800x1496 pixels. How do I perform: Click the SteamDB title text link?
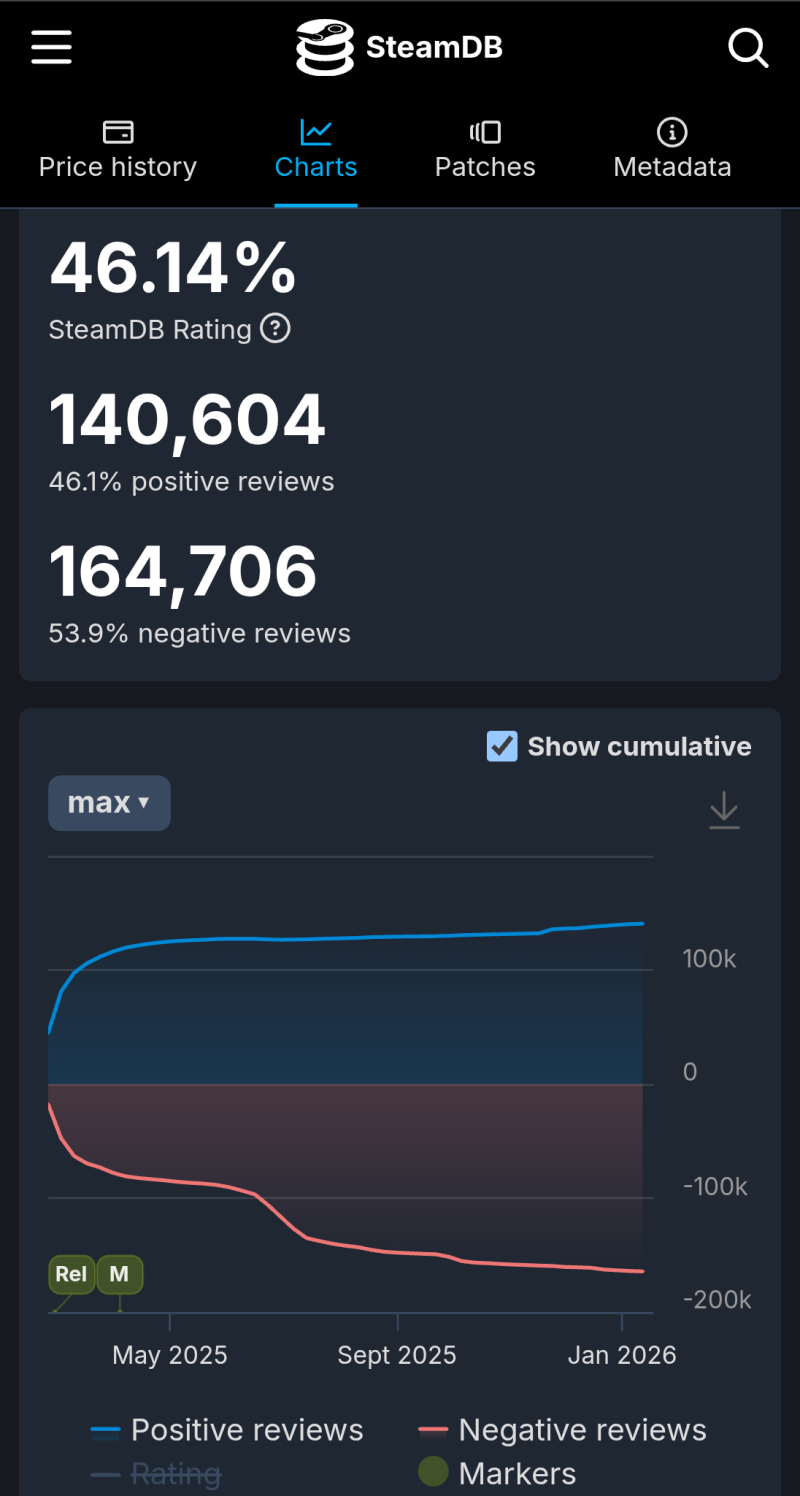434,47
